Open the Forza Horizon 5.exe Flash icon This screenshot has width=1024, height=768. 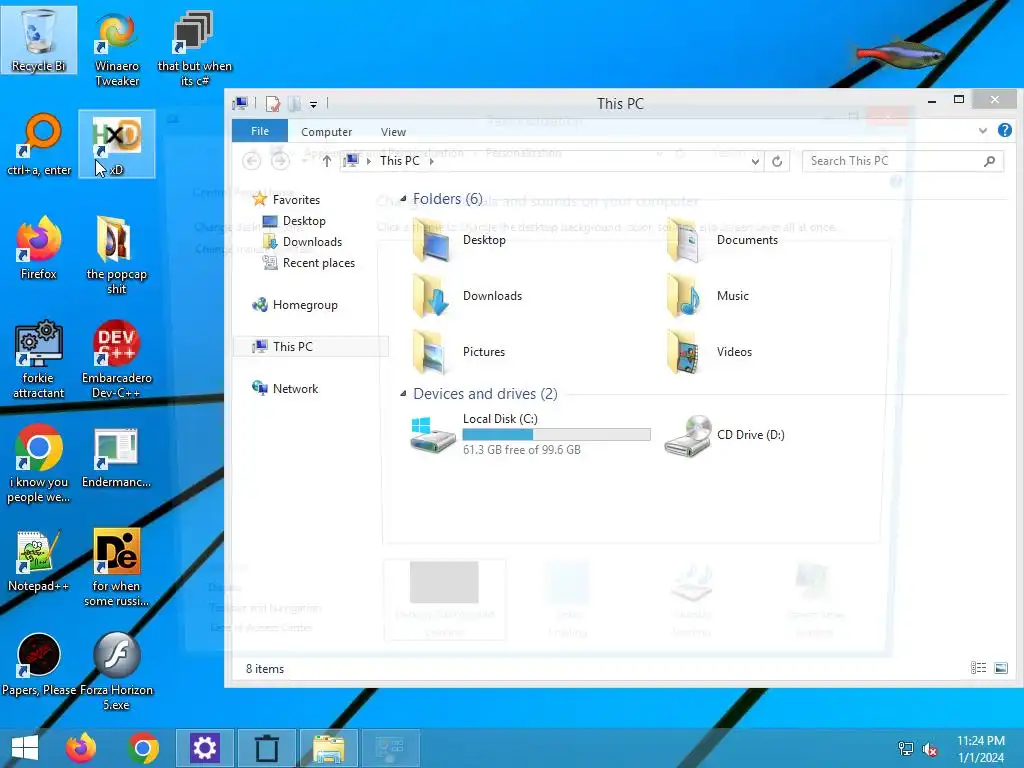pos(117,671)
